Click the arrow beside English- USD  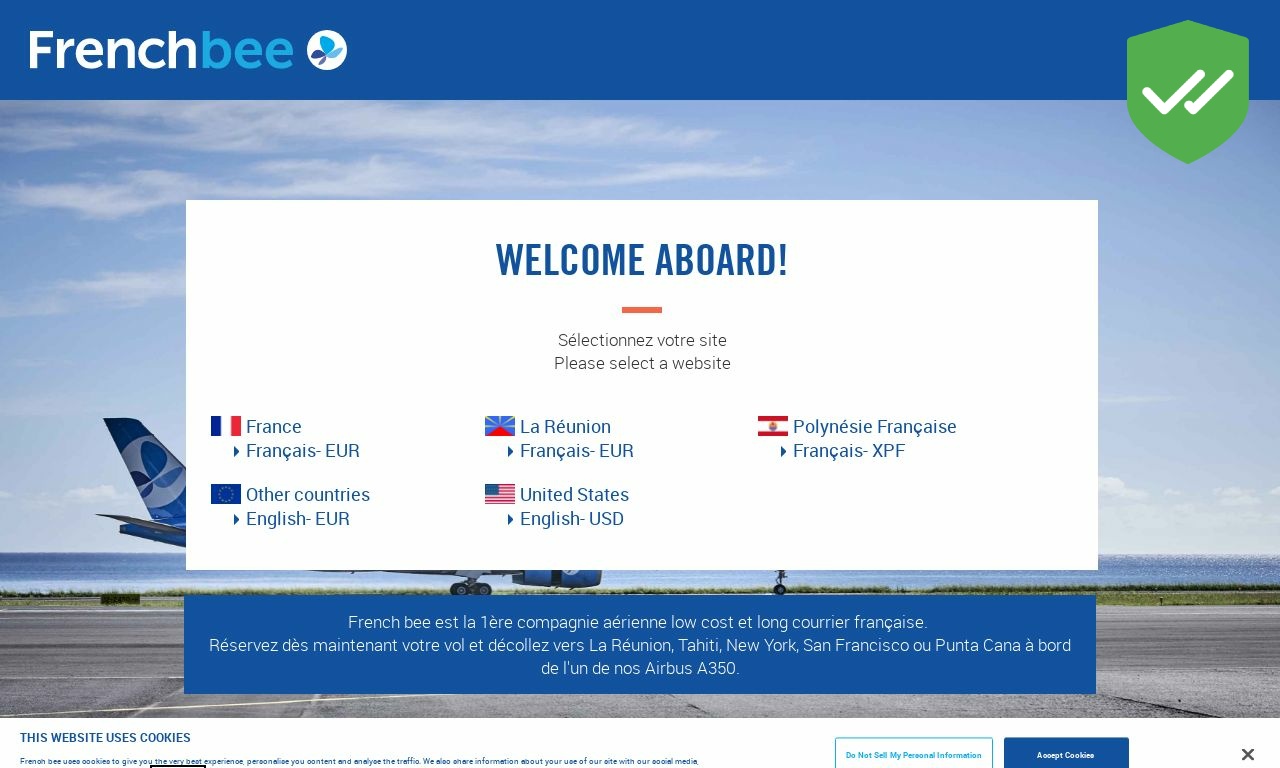coord(511,520)
